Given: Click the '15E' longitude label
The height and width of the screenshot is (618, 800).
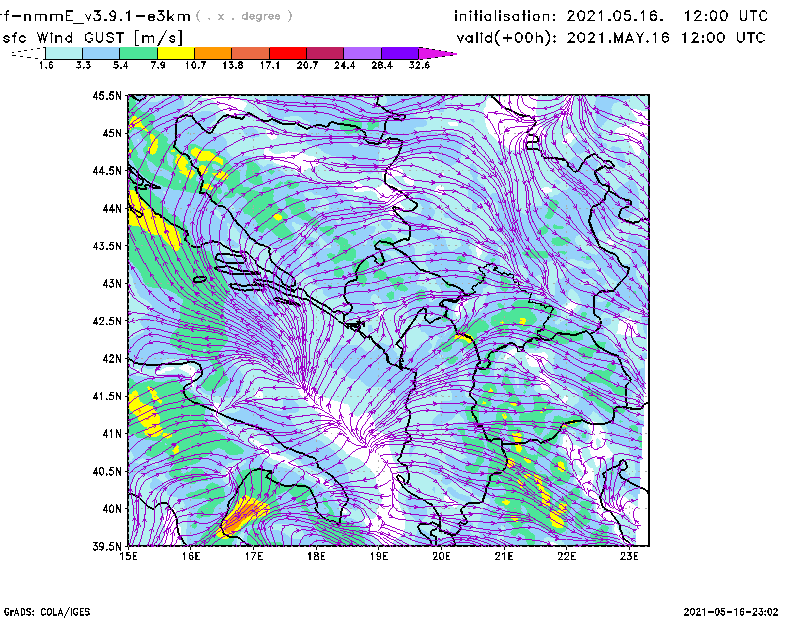Looking at the screenshot, I should coord(128,556).
